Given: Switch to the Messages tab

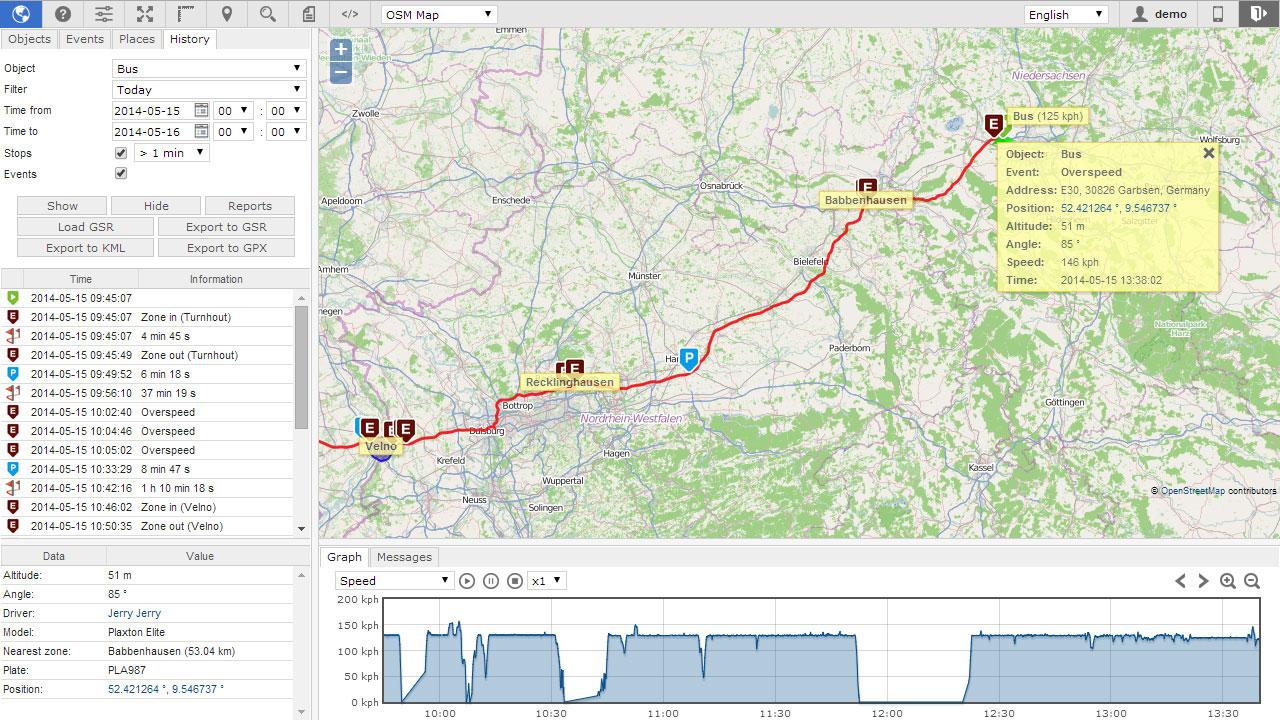Looking at the screenshot, I should (x=404, y=557).
